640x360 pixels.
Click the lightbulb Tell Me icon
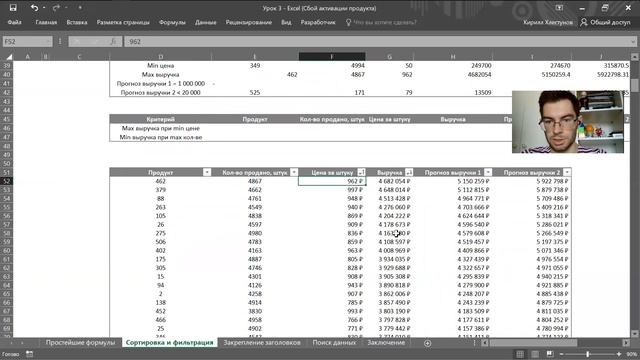(348, 22)
